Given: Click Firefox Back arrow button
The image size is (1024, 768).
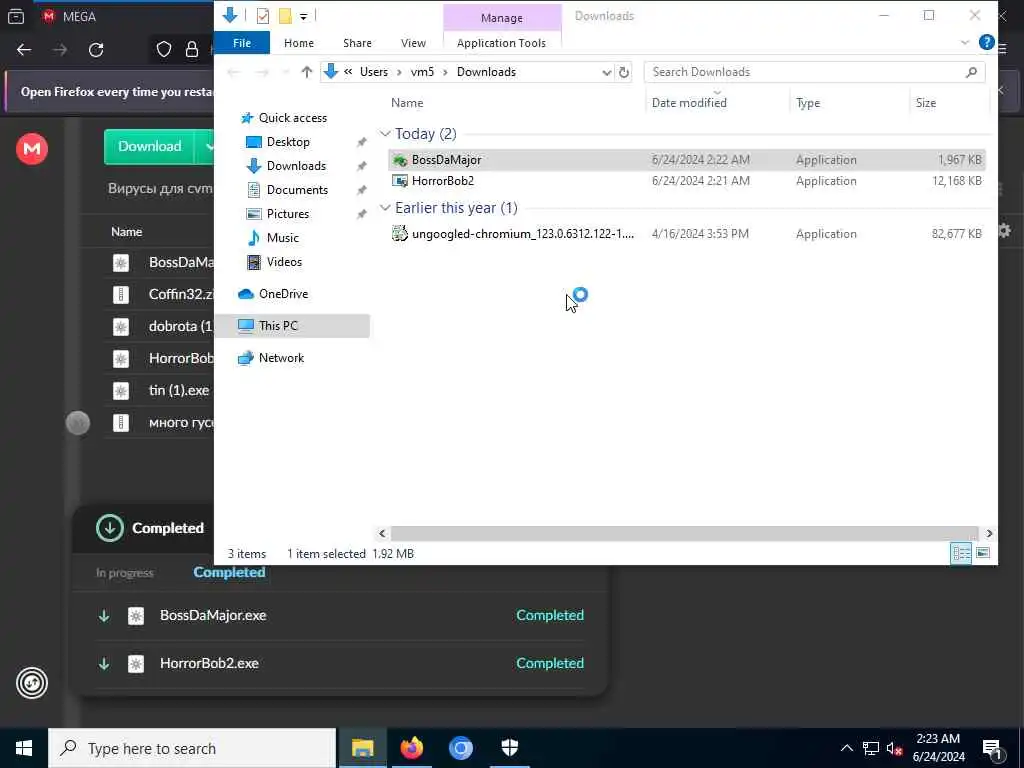Looking at the screenshot, I should (x=24, y=50).
